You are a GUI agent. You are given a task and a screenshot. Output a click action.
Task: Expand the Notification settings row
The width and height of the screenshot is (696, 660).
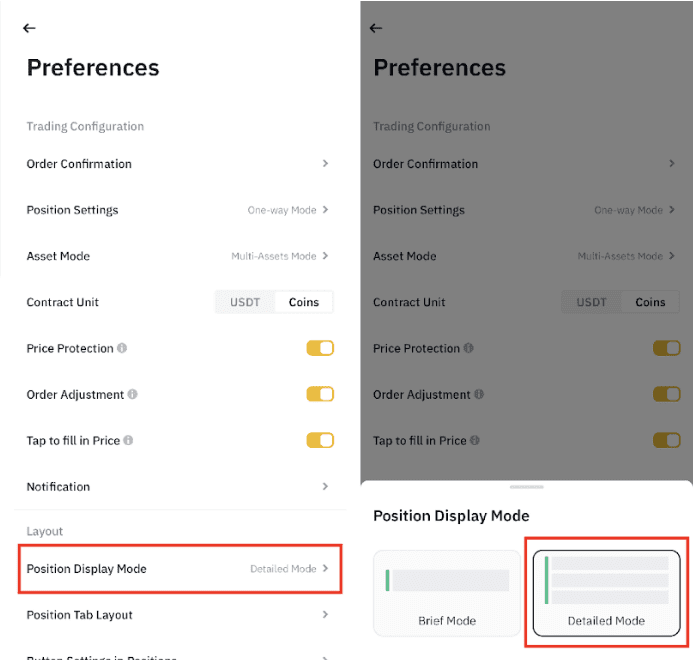click(x=326, y=487)
